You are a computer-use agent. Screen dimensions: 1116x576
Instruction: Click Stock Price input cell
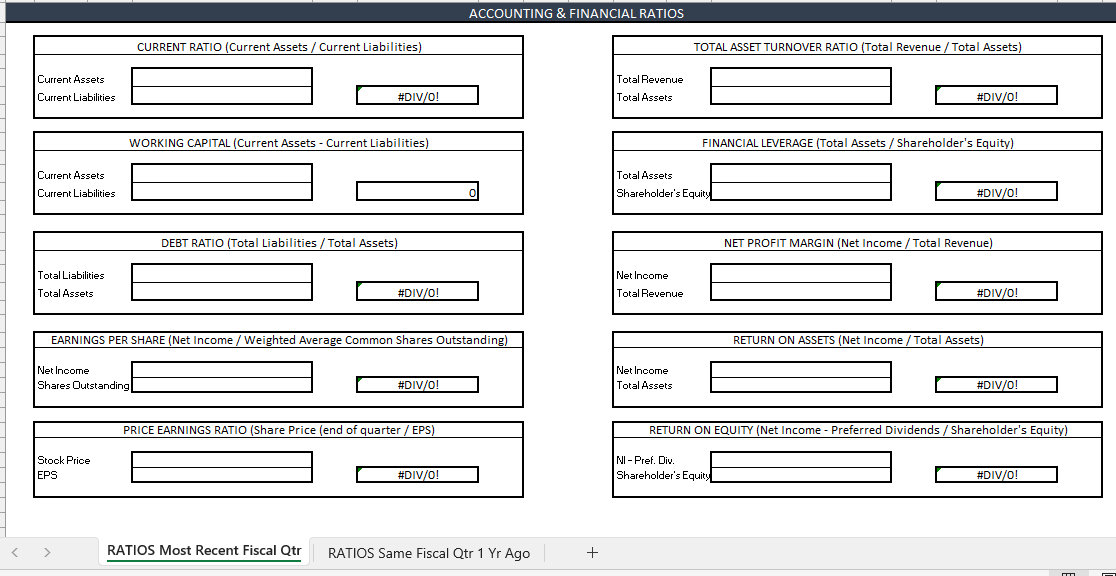pyautogui.click(x=222, y=460)
